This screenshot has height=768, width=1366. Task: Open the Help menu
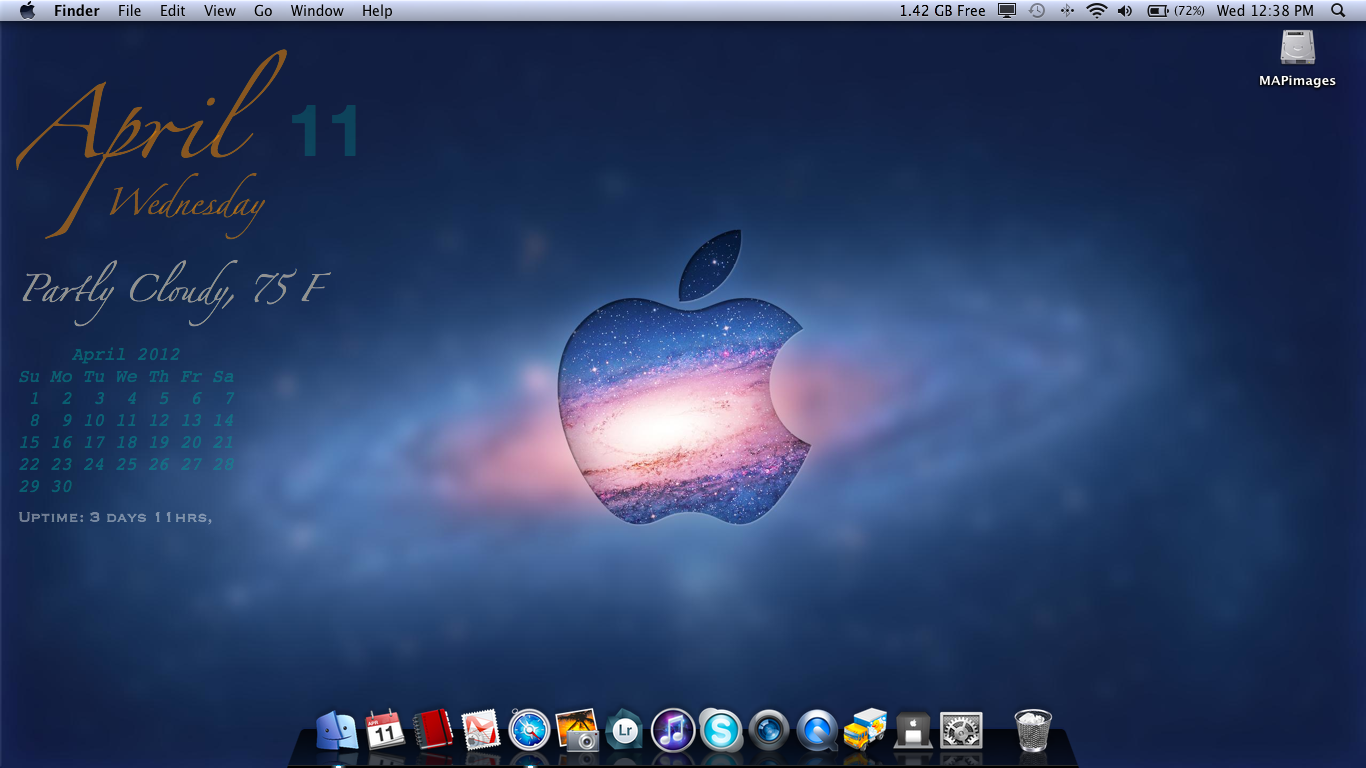point(377,11)
